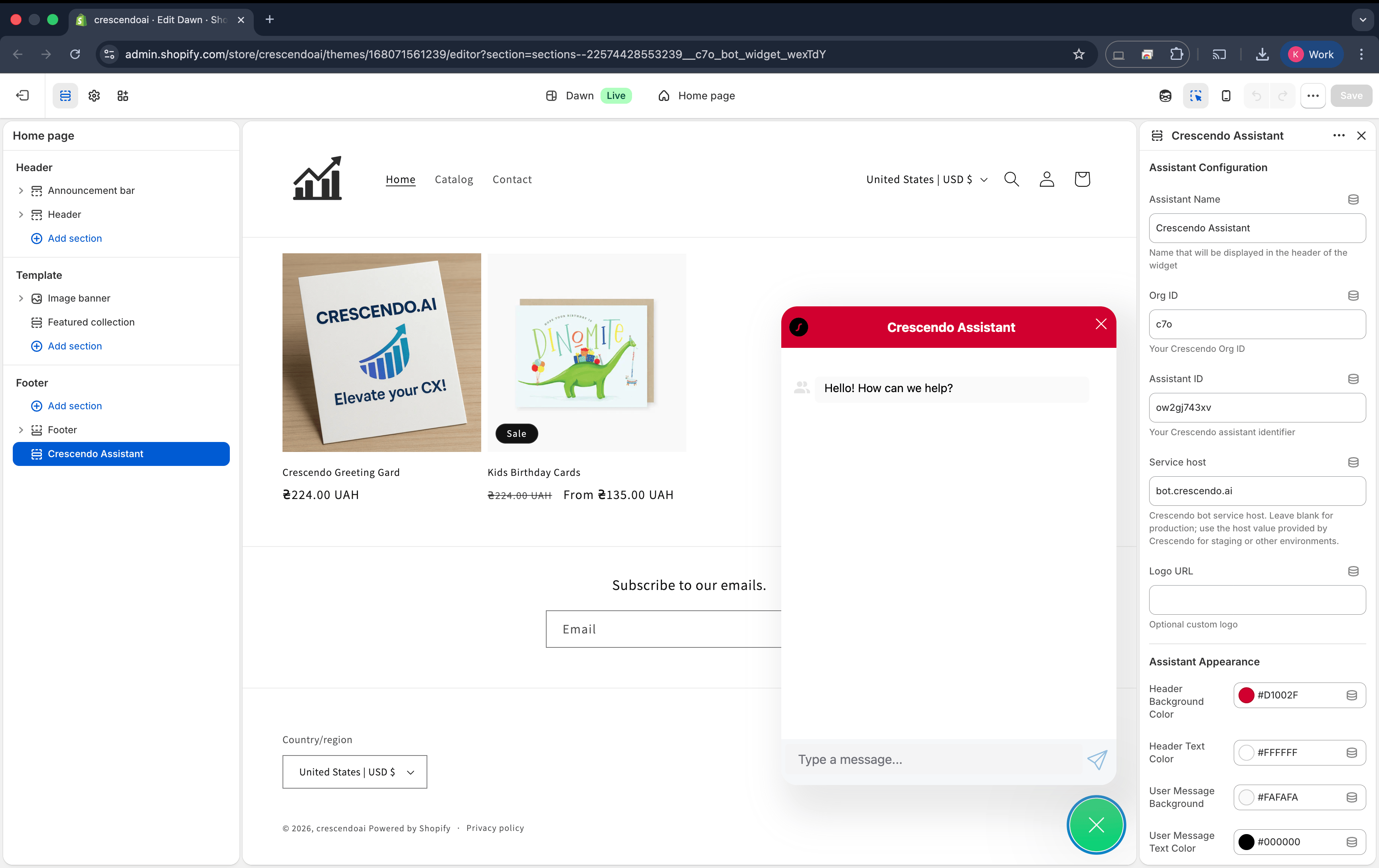Connect dynamic source for Header Text Color
The width and height of the screenshot is (1379, 868).
[x=1351, y=752]
